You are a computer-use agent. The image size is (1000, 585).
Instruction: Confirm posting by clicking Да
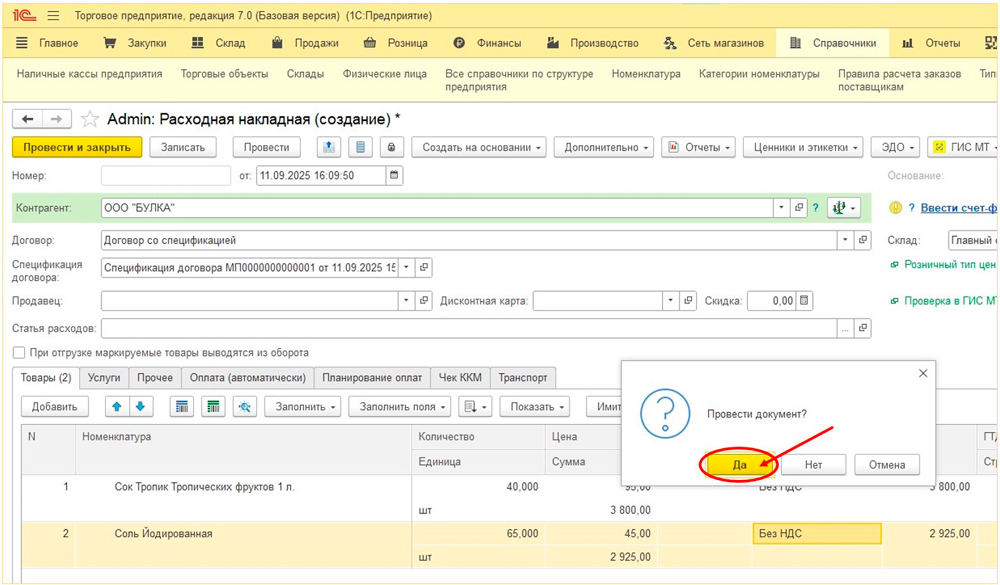click(739, 464)
